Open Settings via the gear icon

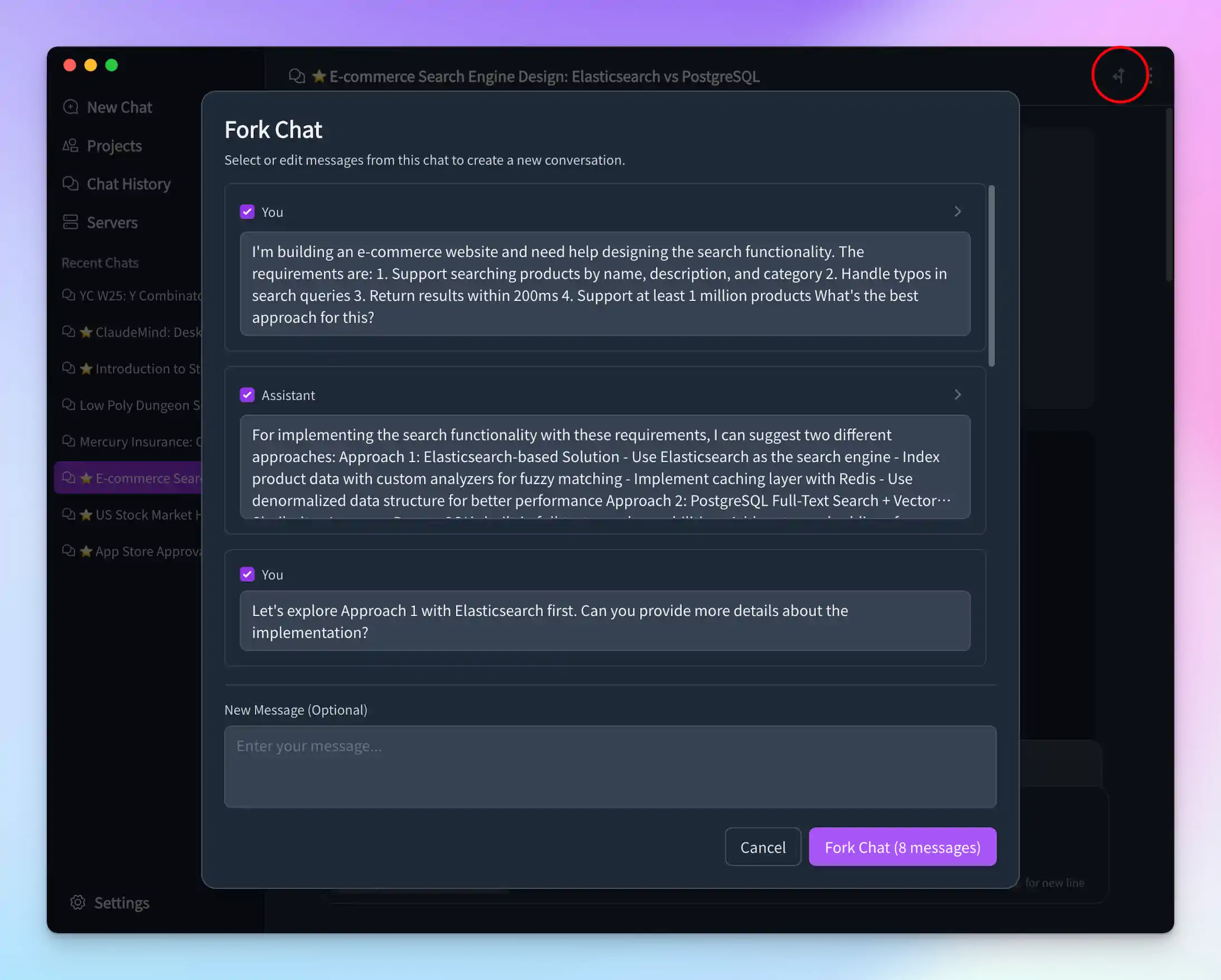(x=77, y=902)
